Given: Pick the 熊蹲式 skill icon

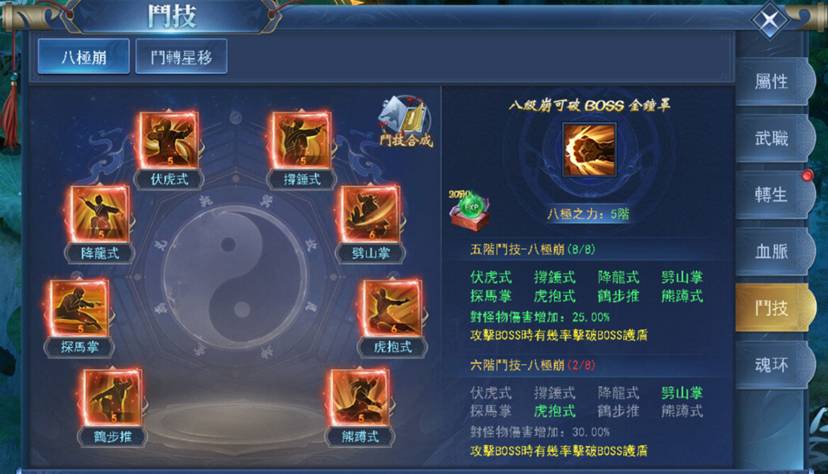Looking at the screenshot, I should pos(360,397).
